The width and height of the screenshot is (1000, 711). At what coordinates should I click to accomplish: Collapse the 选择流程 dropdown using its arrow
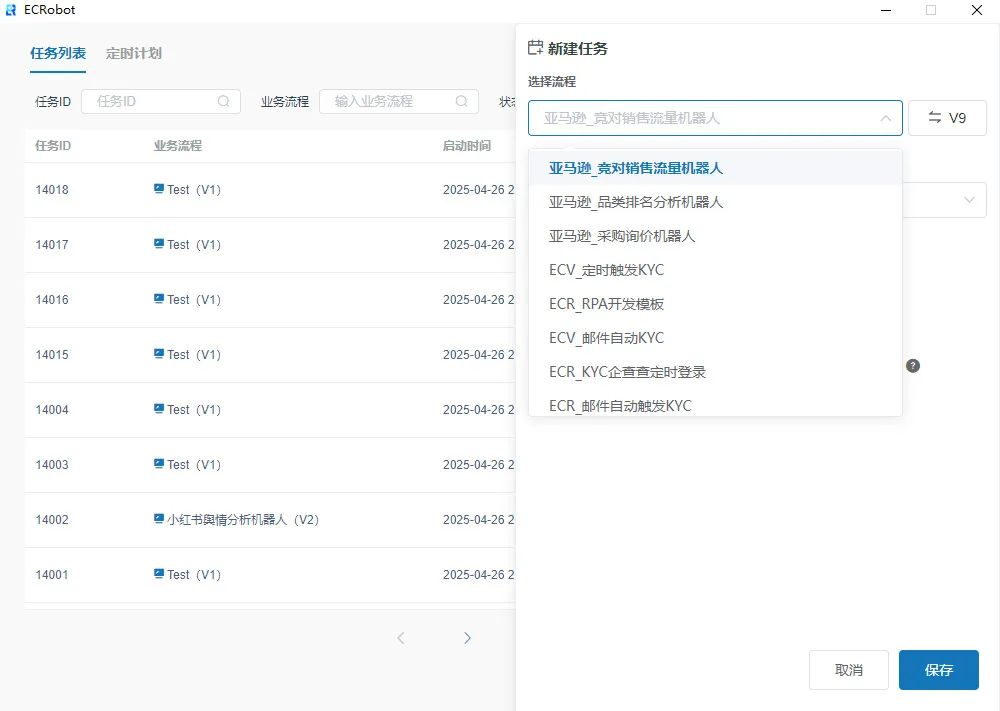885,118
